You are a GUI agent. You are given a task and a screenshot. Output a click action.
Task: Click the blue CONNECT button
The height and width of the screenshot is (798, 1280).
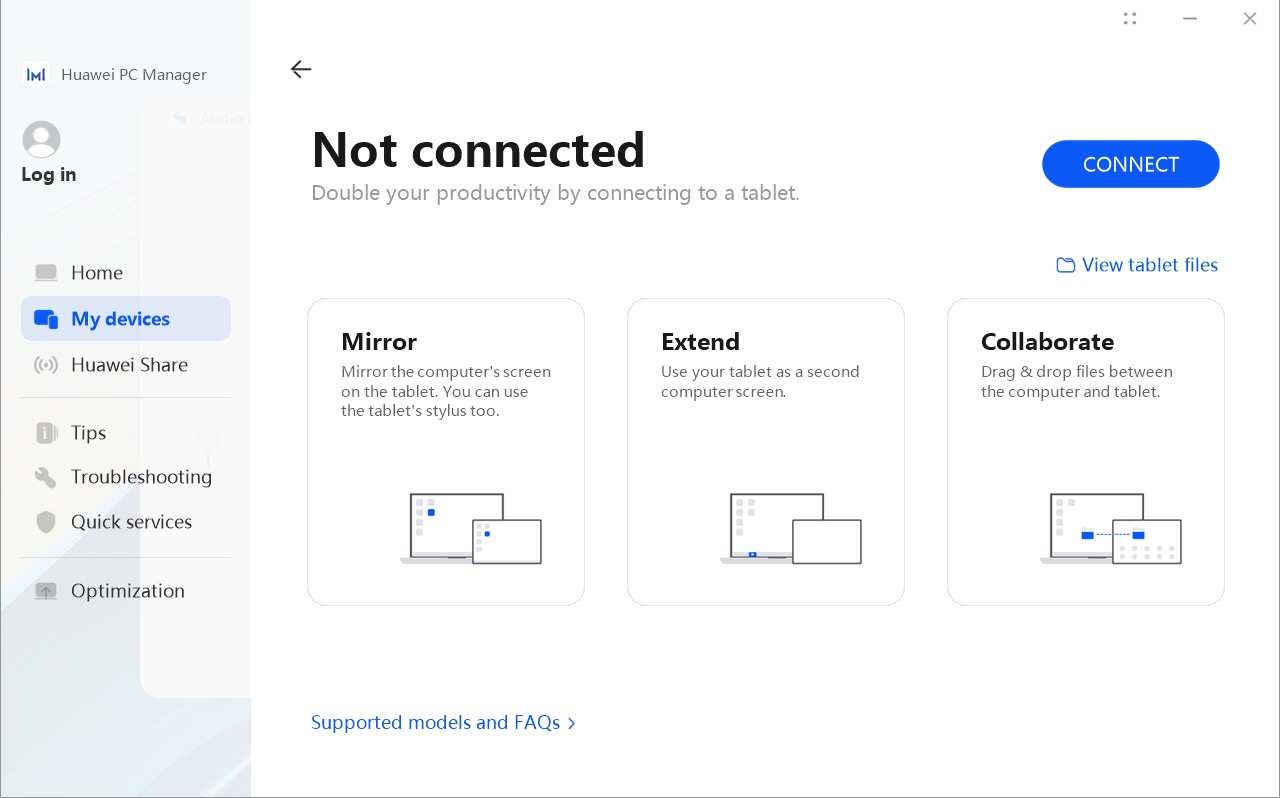coord(1131,164)
